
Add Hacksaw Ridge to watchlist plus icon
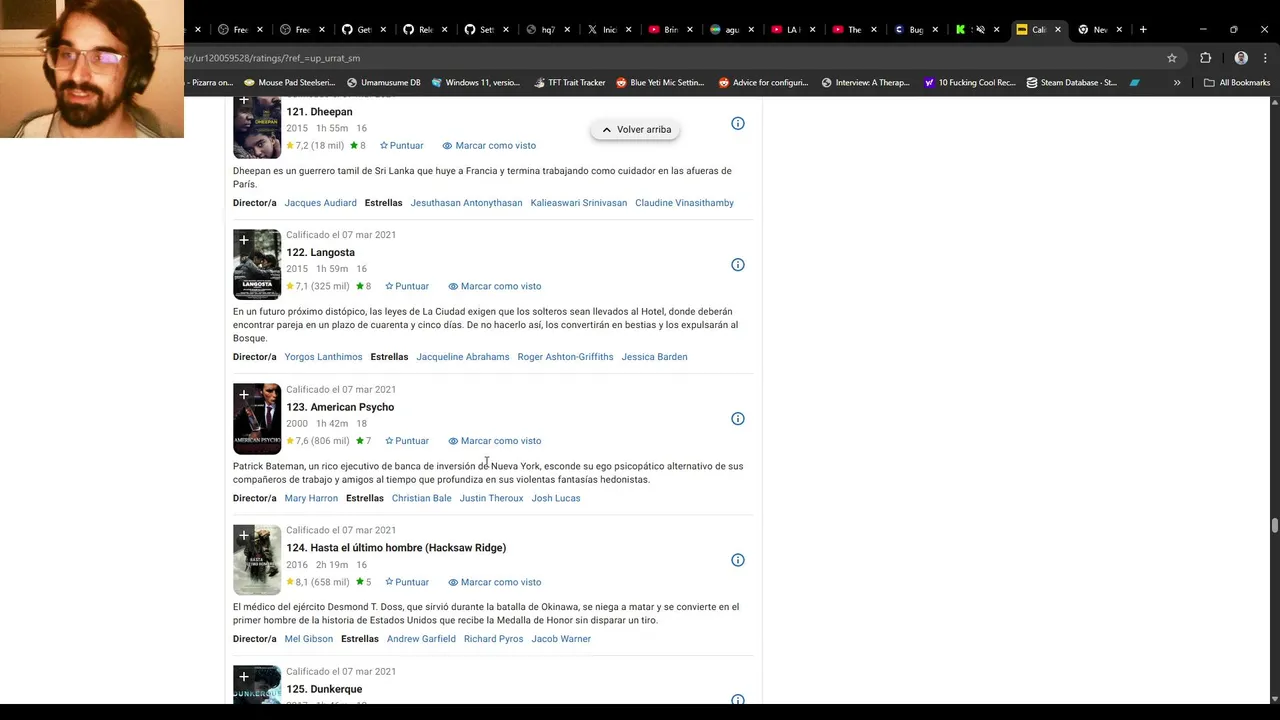tap(243, 536)
